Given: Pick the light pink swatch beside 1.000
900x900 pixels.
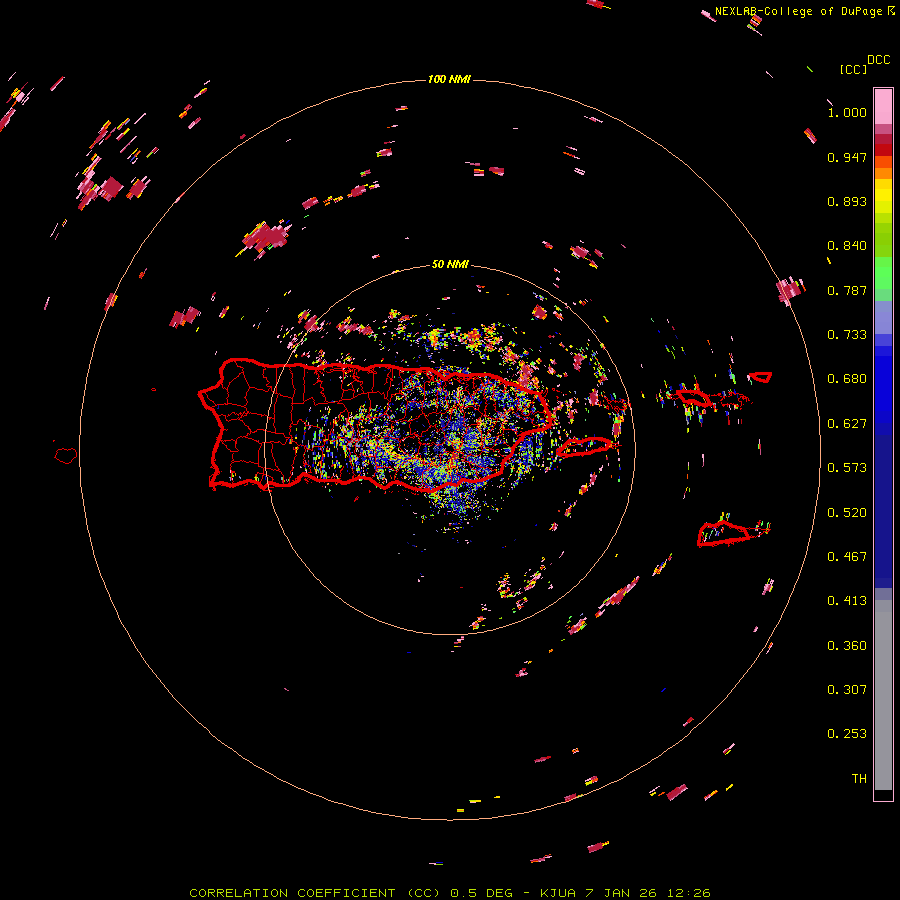Looking at the screenshot, I should [883, 107].
